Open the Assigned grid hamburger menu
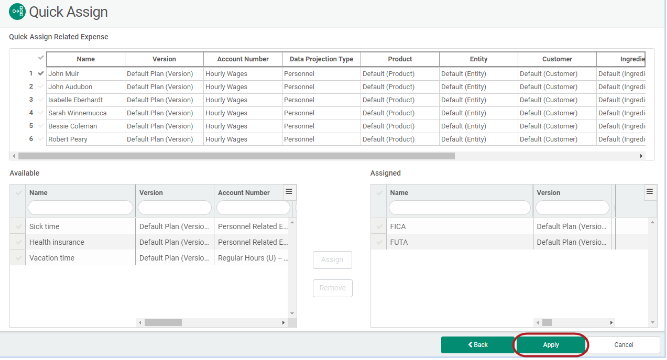Screen dimensions: 667x360 pos(650,192)
